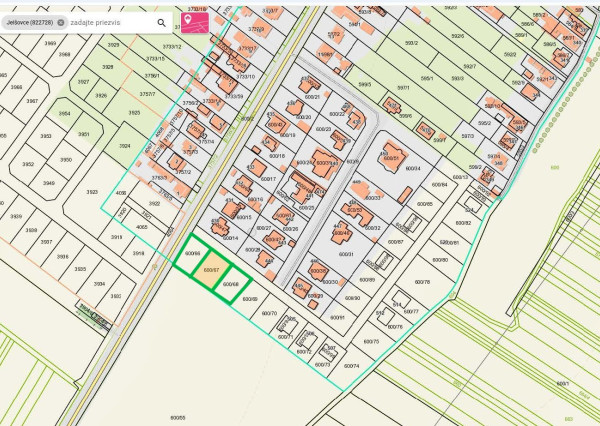Click parcel 600/70 on the map
This screenshot has height=426, width=600.
point(268,313)
